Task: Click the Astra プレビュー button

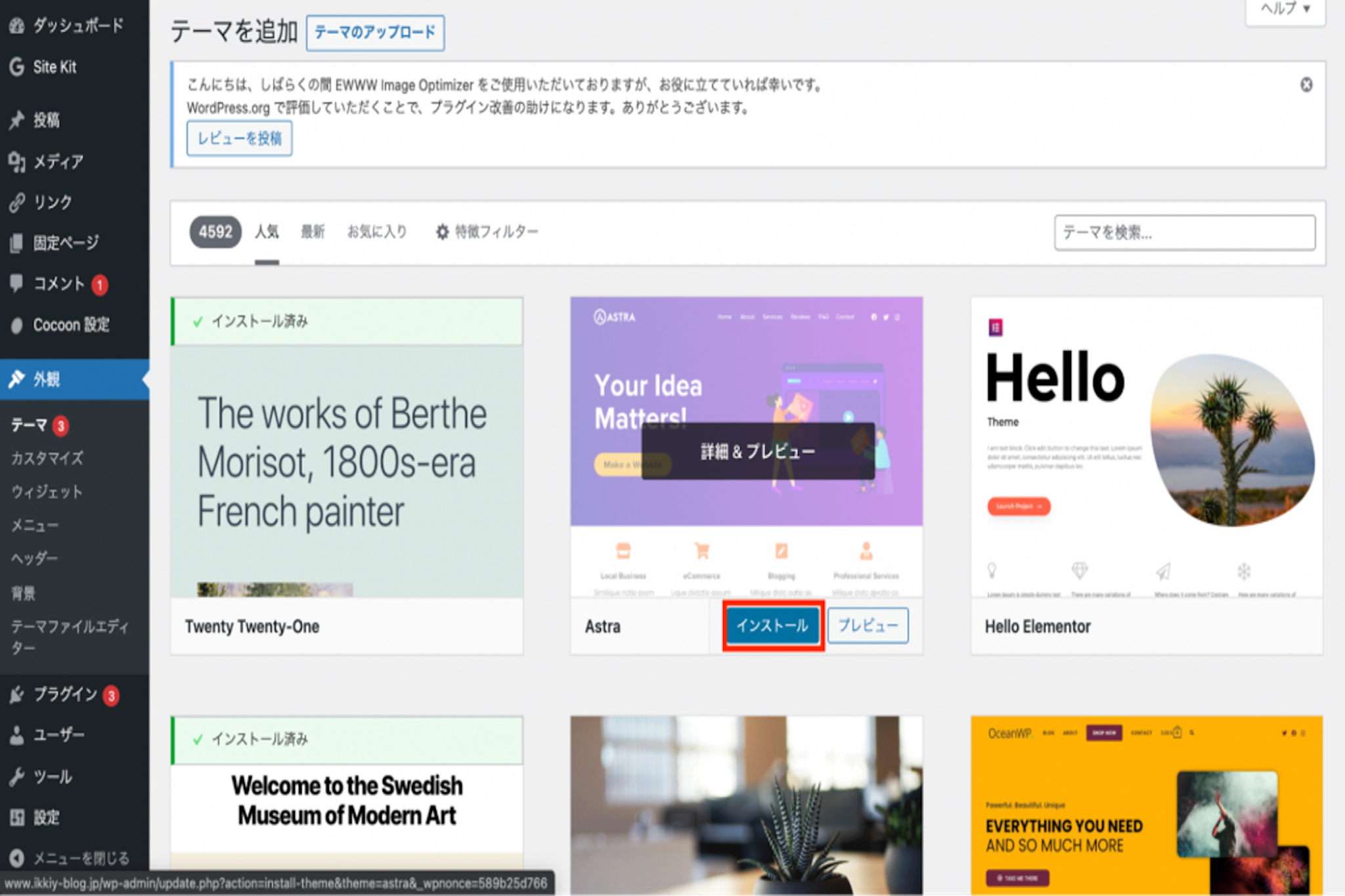Action: coord(868,626)
